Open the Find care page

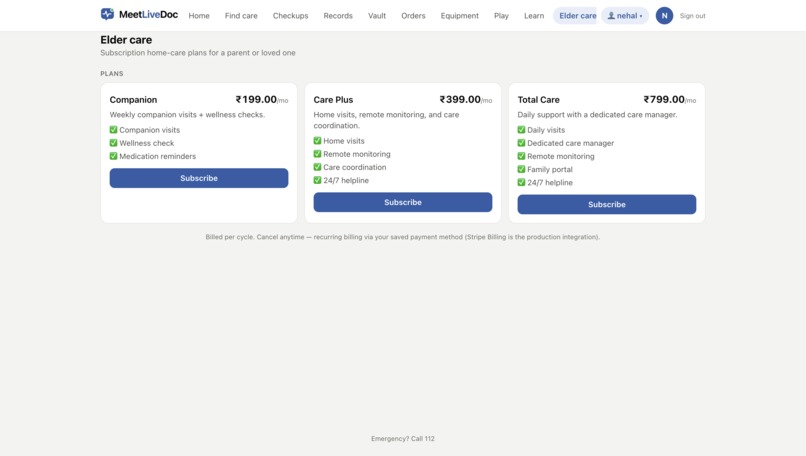[241, 16]
